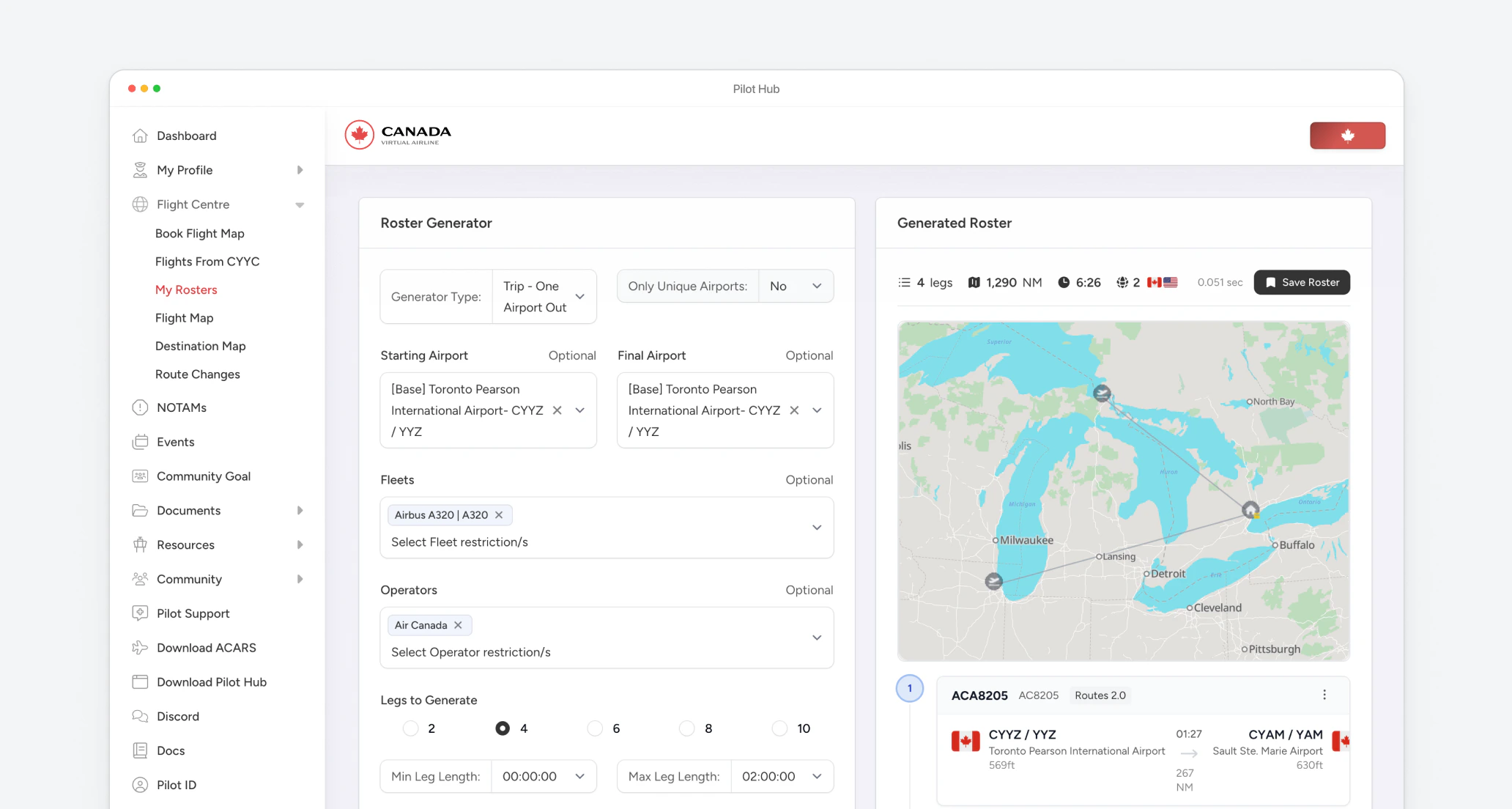
Task: Click the clock icon beside 6:26
Action: coord(1064,283)
